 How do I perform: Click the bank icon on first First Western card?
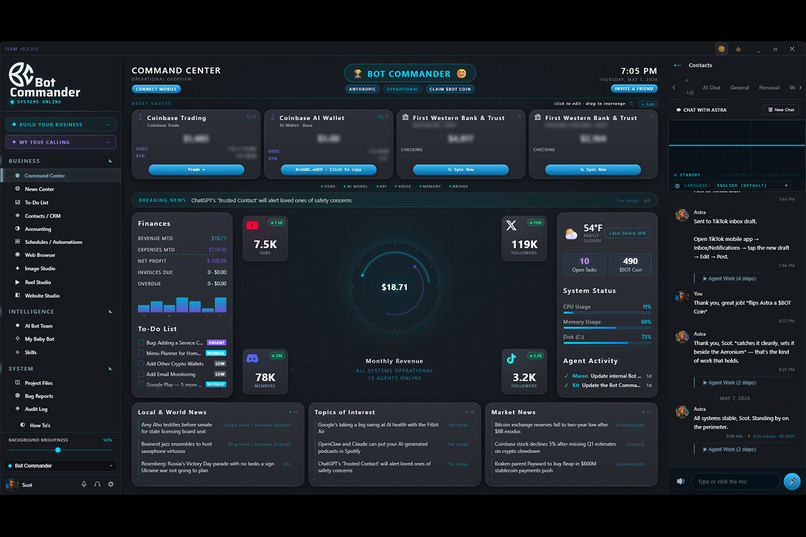click(x=405, y=118)
